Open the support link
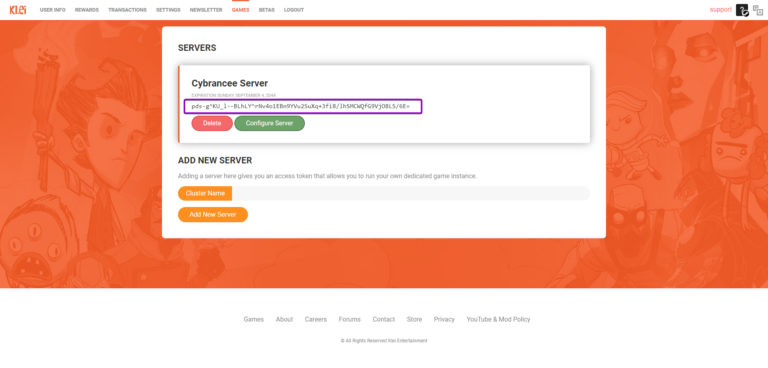 click(x=720, y=9)
